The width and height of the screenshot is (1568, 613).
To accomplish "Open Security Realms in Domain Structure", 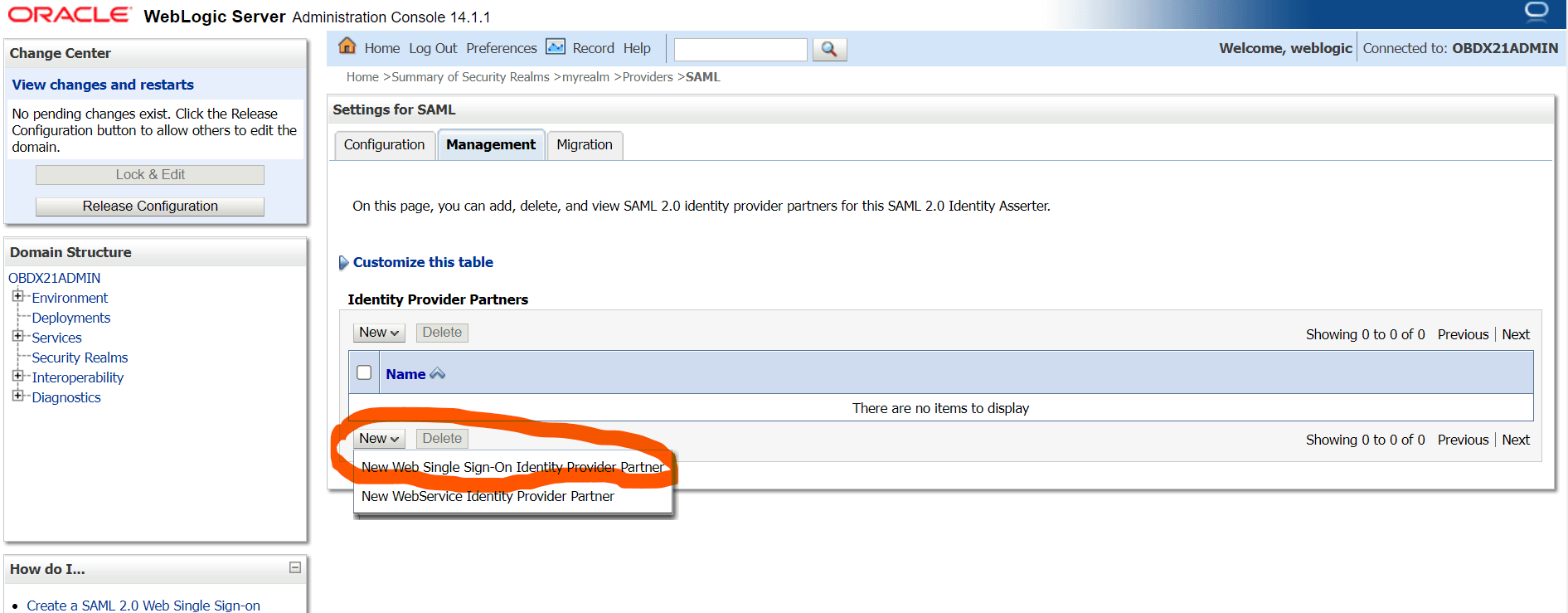I will pyautogui.click(x=80, y=358).
